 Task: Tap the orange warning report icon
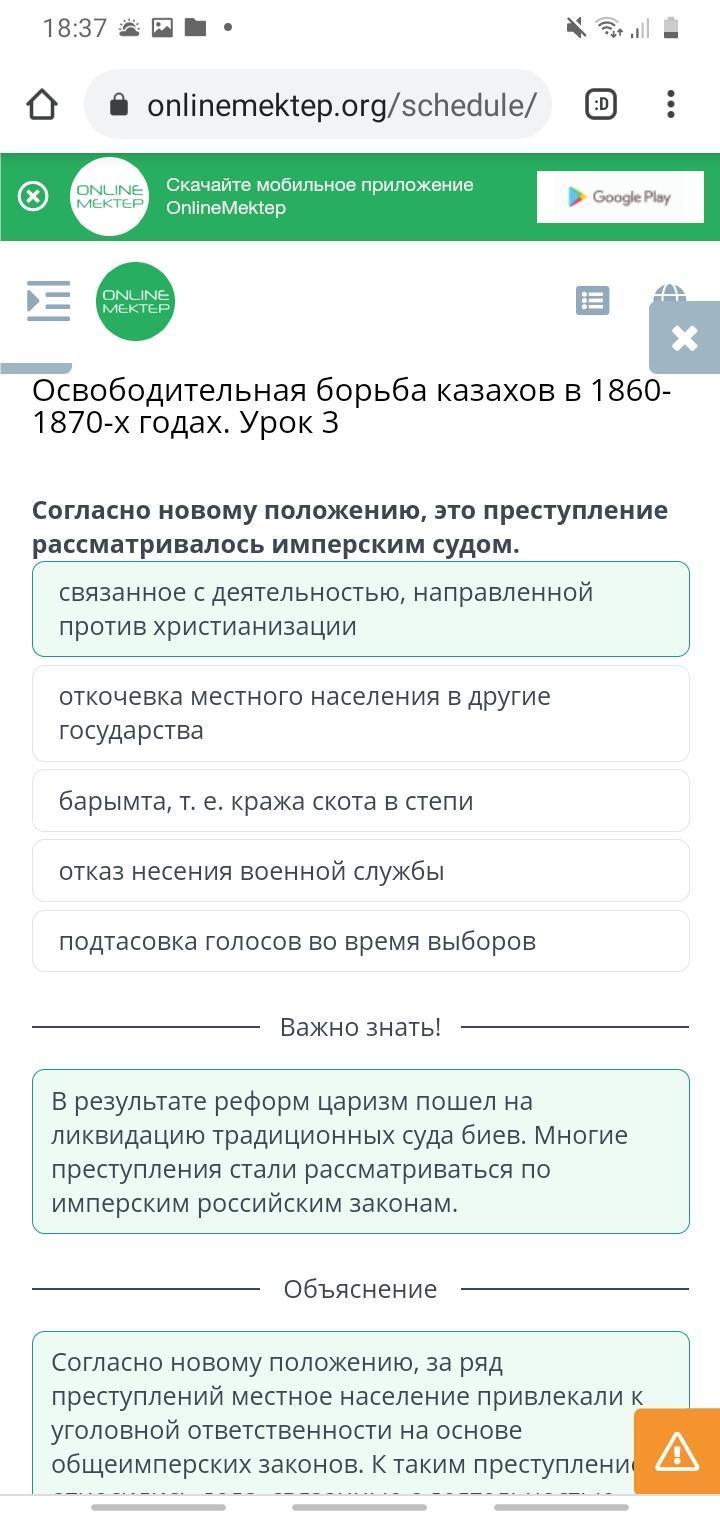[677, 1450]
